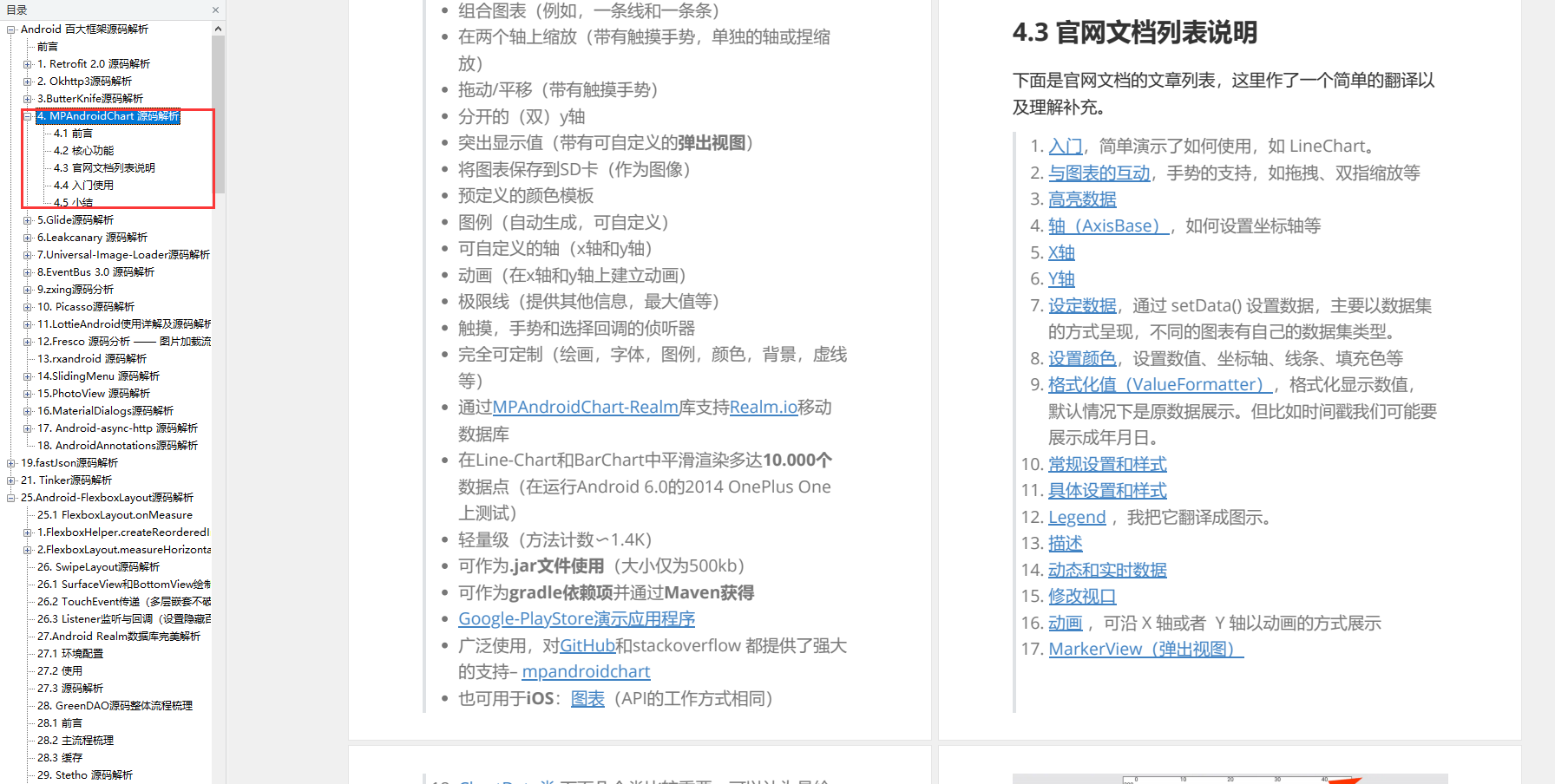Screen dimensions: 1555x784
Task: Jump to 28.1 前言
Action: click(x=60, y=723)
